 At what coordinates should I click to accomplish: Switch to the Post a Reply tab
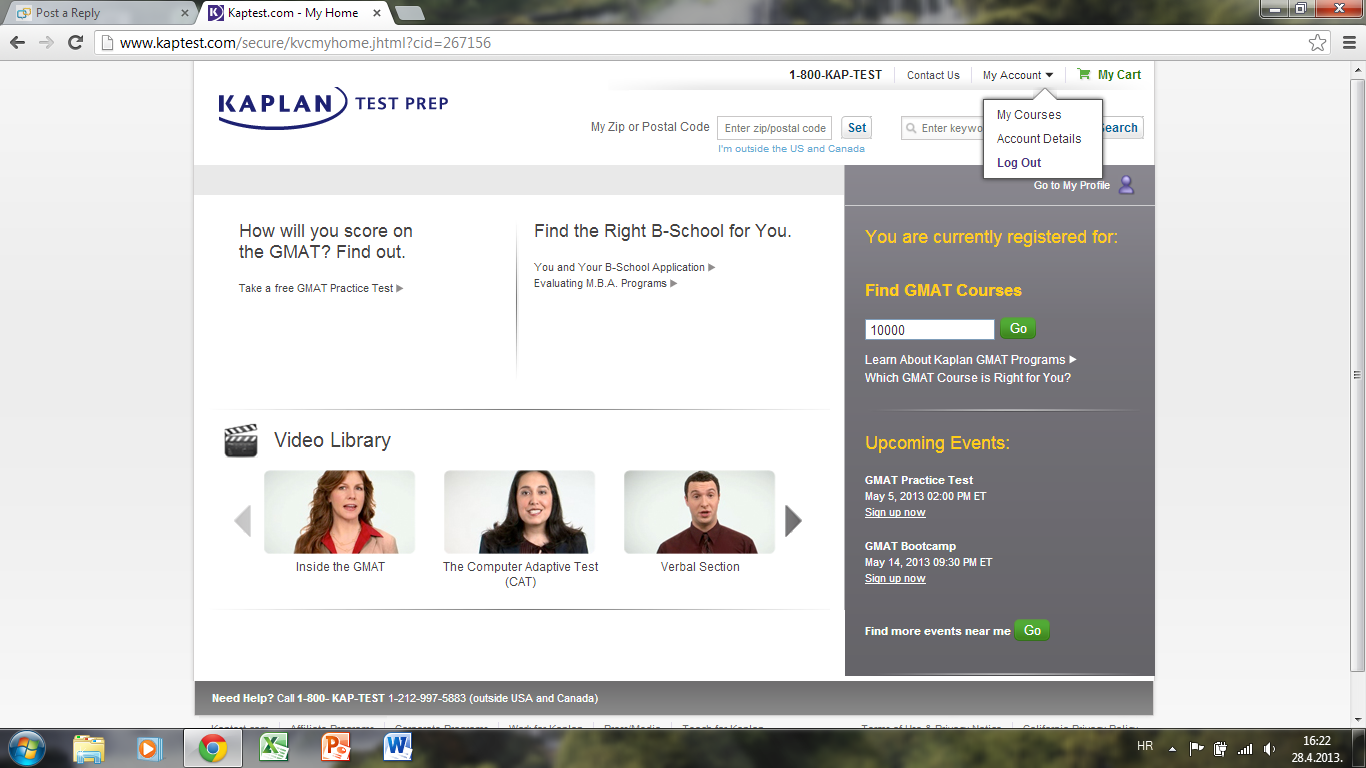(x=98, y=13)
